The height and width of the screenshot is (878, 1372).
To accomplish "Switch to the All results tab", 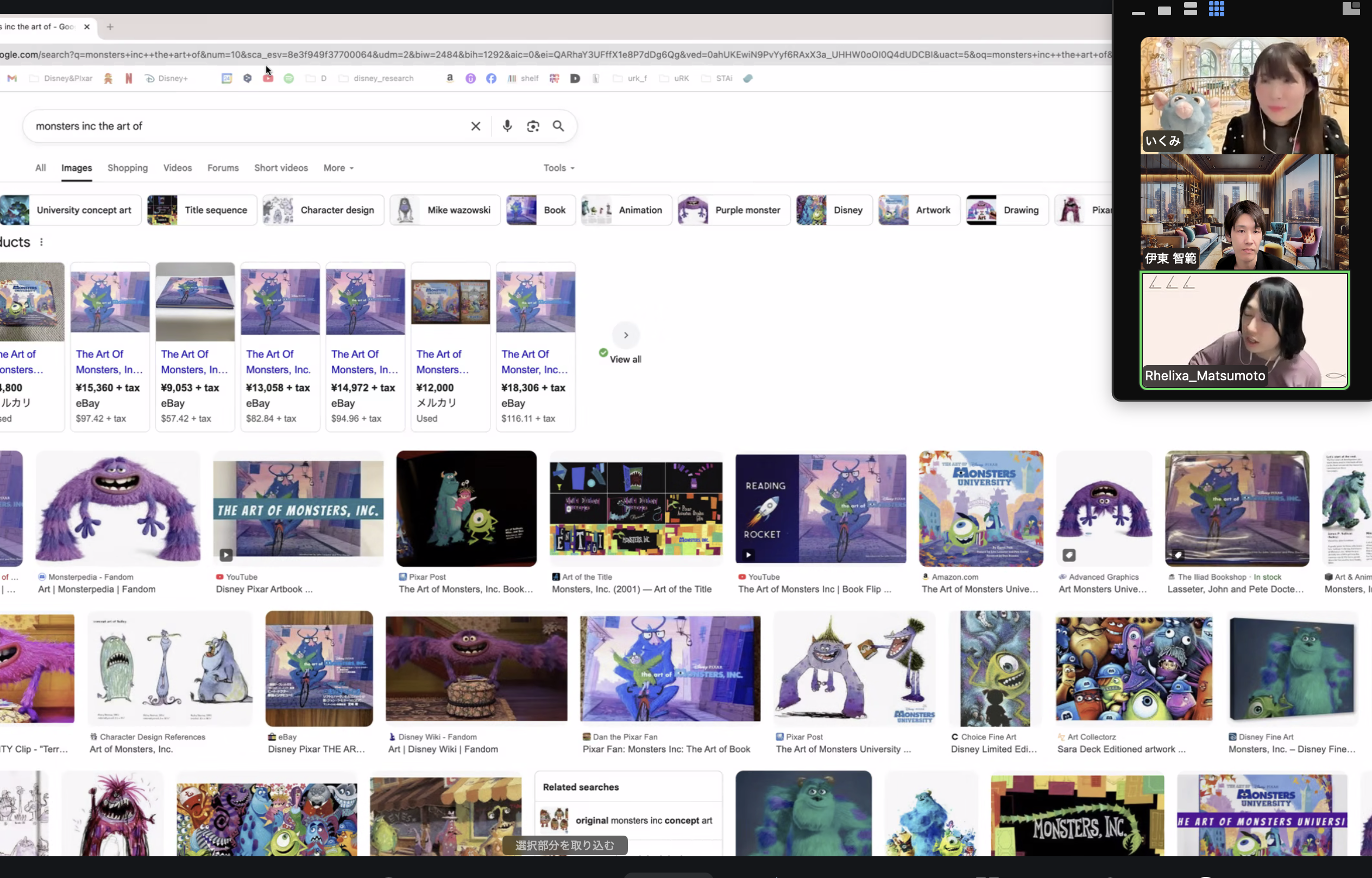I will (41, 168).
